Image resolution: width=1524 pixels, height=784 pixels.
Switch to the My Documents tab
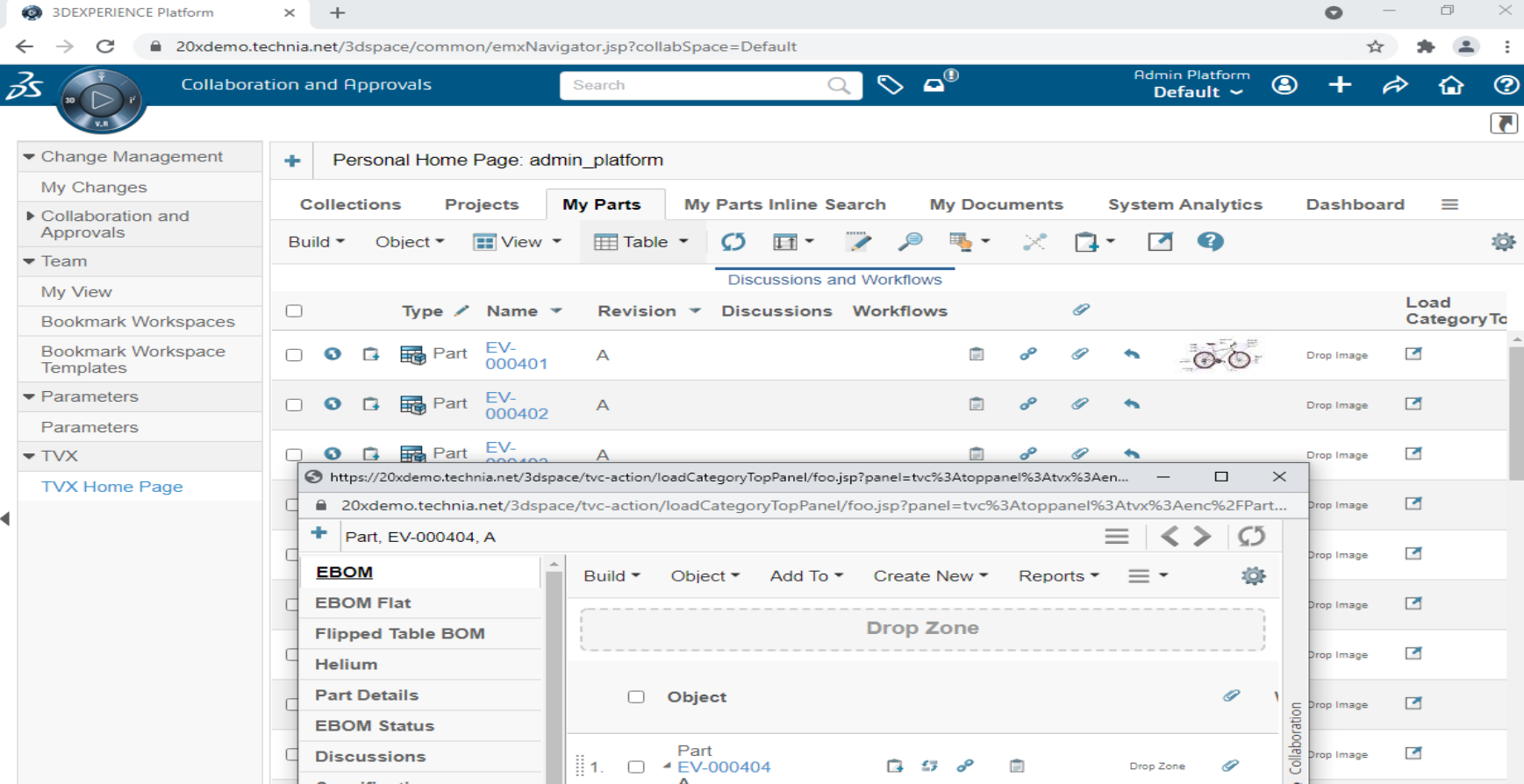pyautogui.click(x=996, y=204)
